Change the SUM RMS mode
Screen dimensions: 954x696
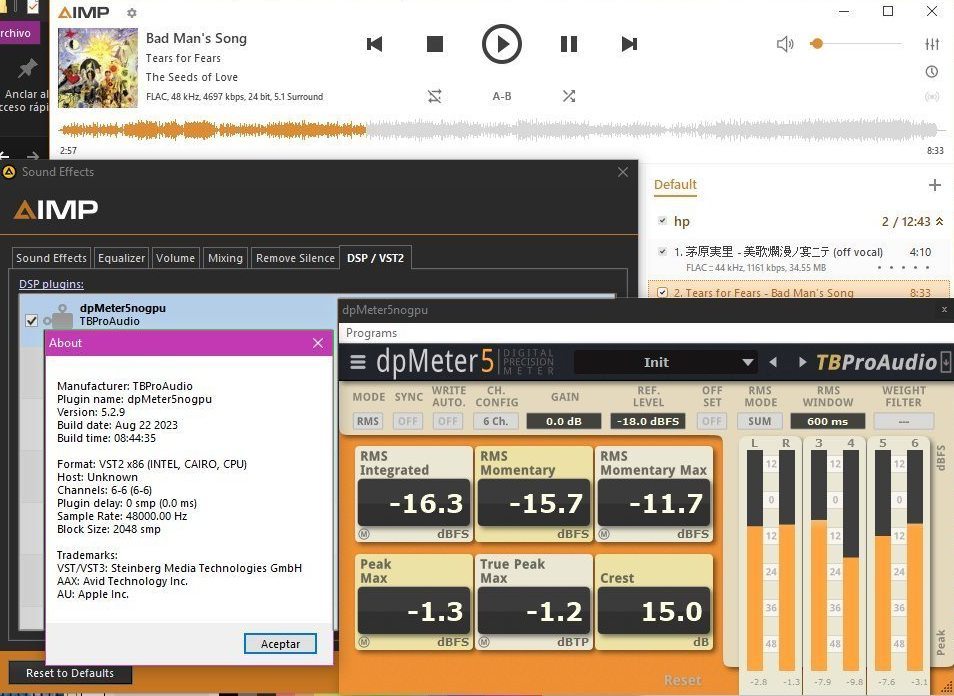click(x=759, y=421)
